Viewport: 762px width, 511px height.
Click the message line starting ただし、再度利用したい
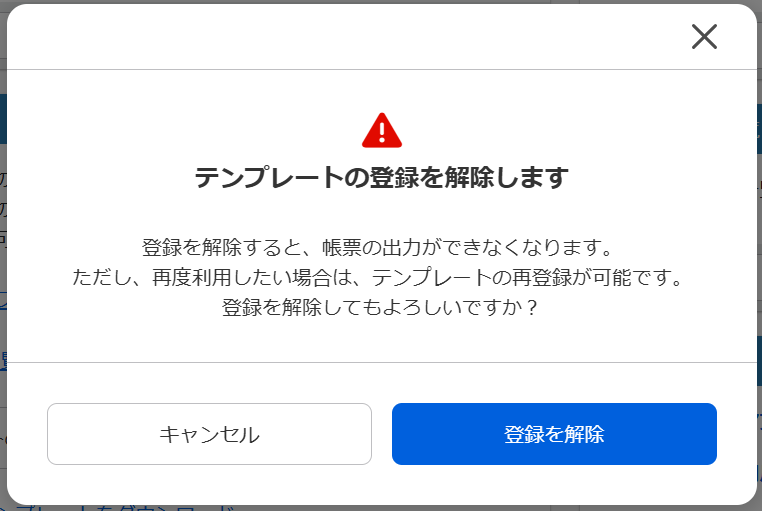coord(378,277)
